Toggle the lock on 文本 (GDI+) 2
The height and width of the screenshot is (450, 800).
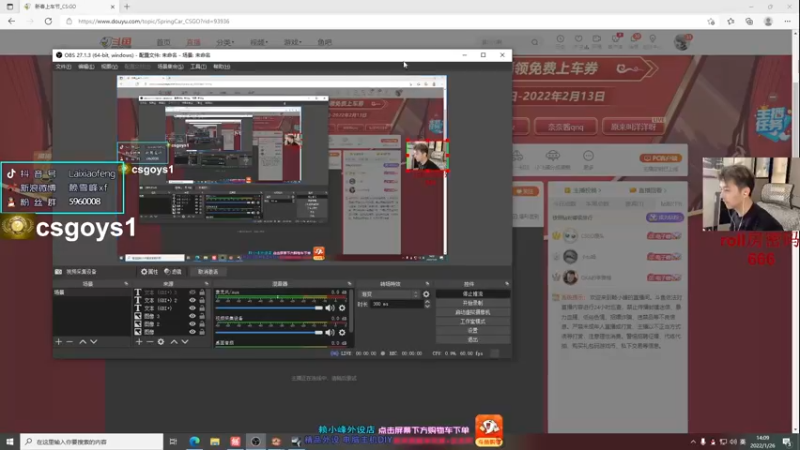(x=202, y=301)
